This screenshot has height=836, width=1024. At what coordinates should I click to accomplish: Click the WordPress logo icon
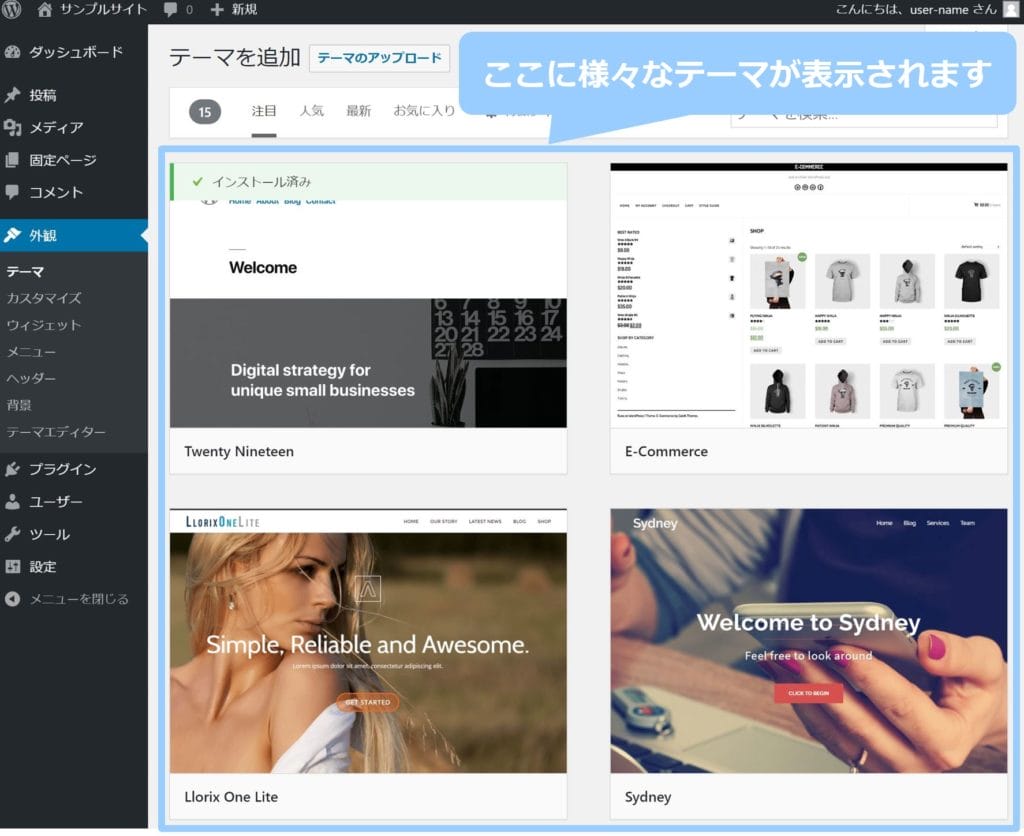point(12,10)
